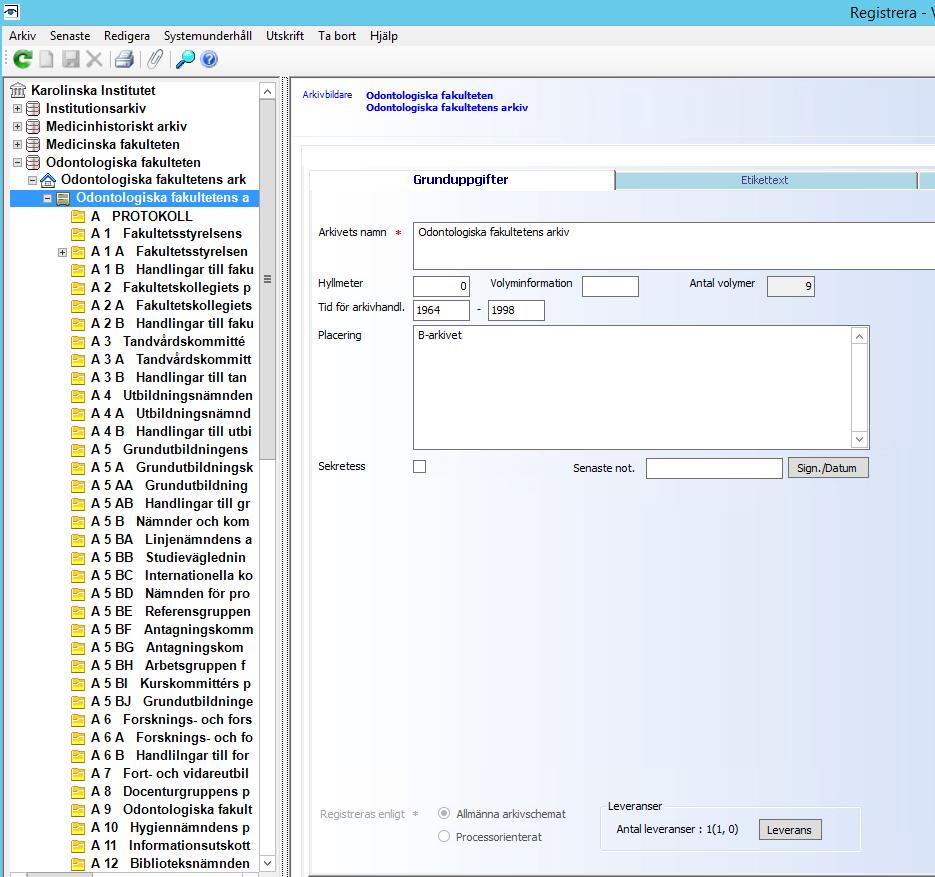
Task: Click the house icon beside Odontologiska fakultetens ark
Action: click(x=48, y=180)
